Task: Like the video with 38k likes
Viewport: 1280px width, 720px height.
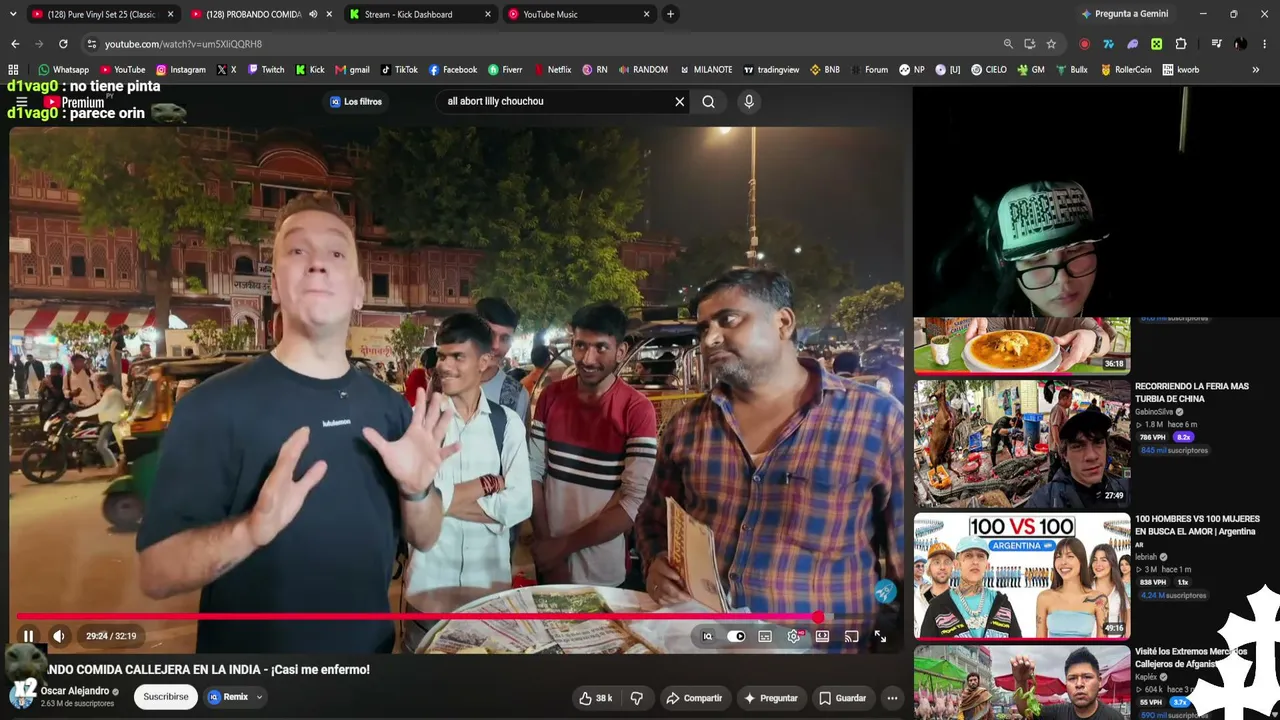Action: 595,698
